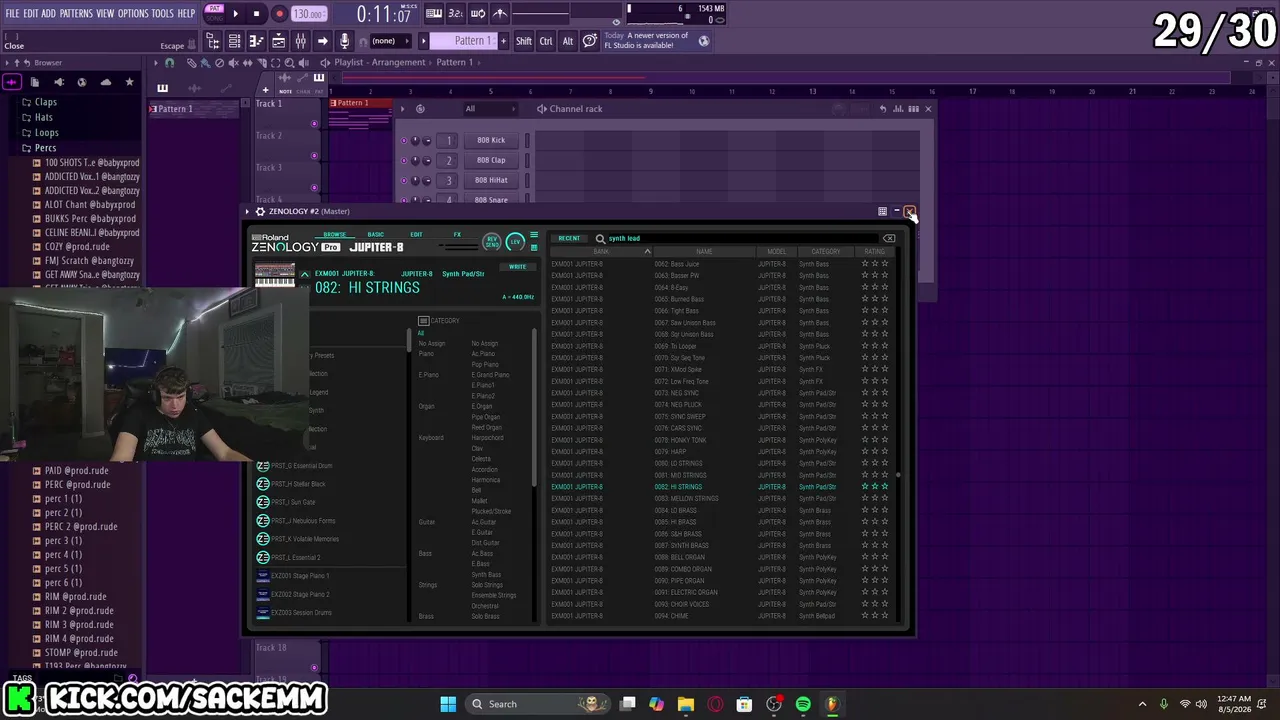Screen dimensions: 1280x720
Task: Click the WRITE button in Zenology
Action: click(x=517, y=267)
